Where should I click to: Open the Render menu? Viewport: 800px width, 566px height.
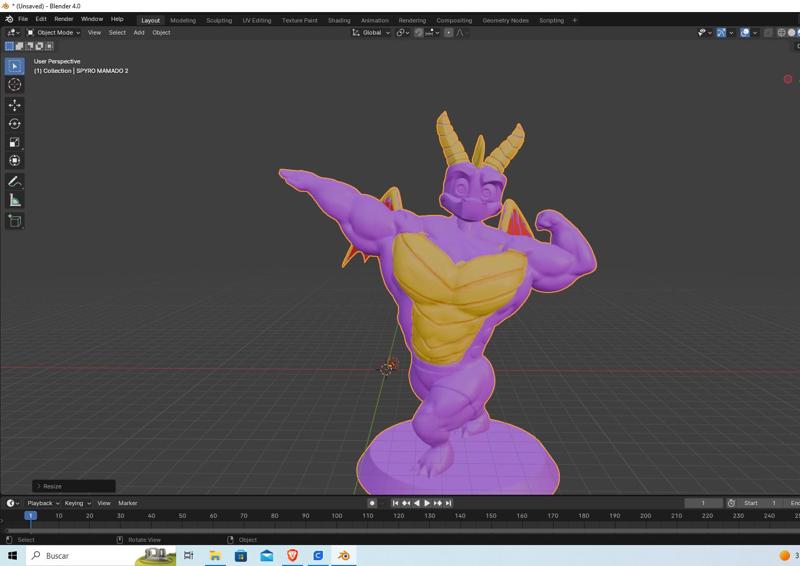pos(64,19)
